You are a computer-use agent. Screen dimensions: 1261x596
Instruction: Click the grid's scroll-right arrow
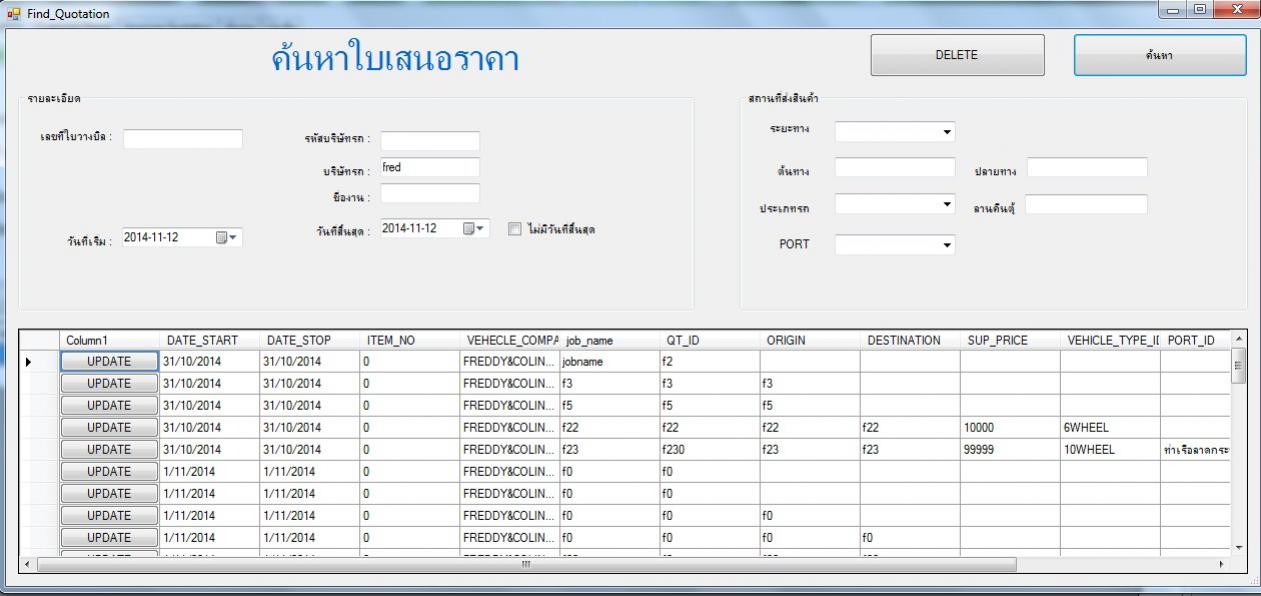(1222, 564)
